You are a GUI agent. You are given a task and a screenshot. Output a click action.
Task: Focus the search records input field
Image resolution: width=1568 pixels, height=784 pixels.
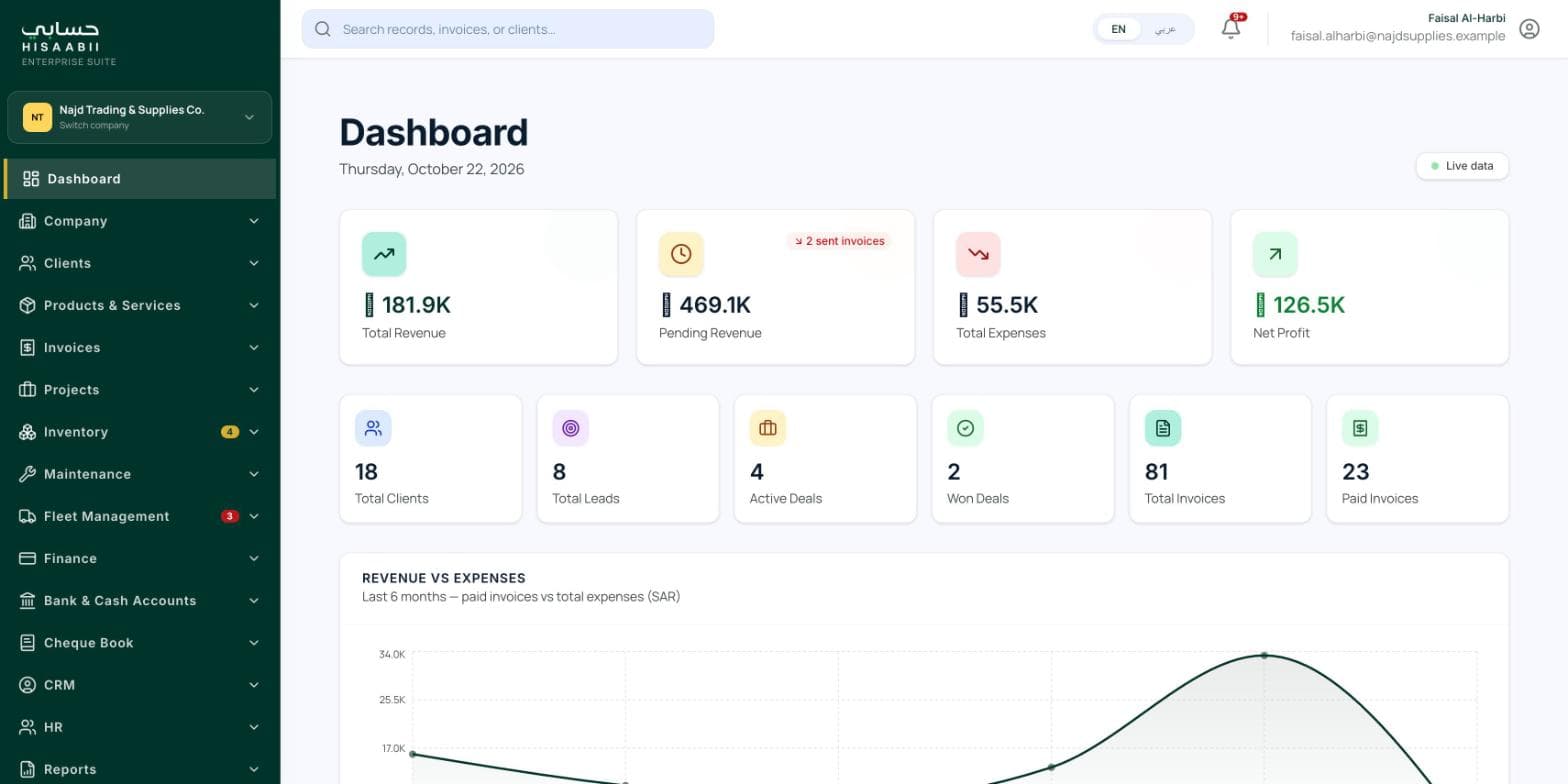point(508,29)
